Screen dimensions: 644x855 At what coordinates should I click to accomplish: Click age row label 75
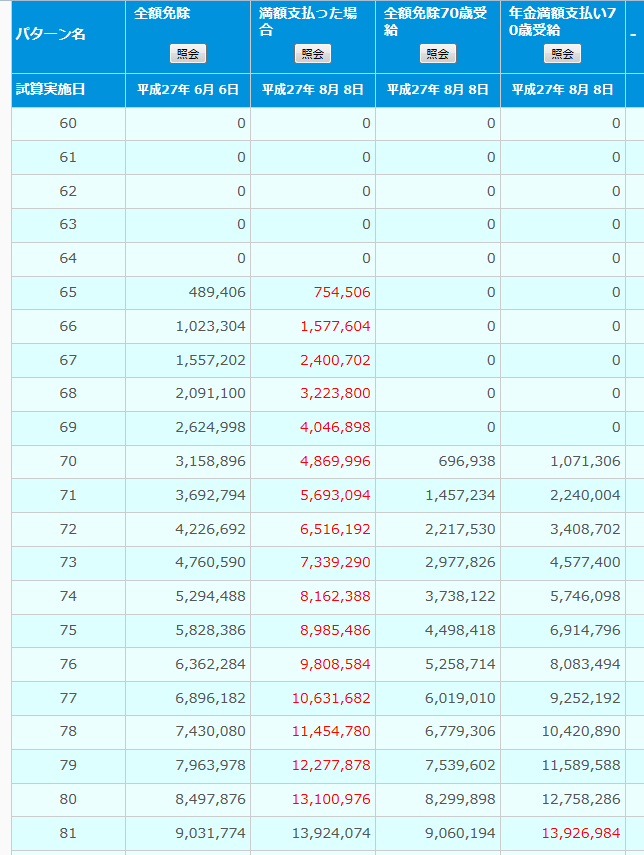[68, 630]
